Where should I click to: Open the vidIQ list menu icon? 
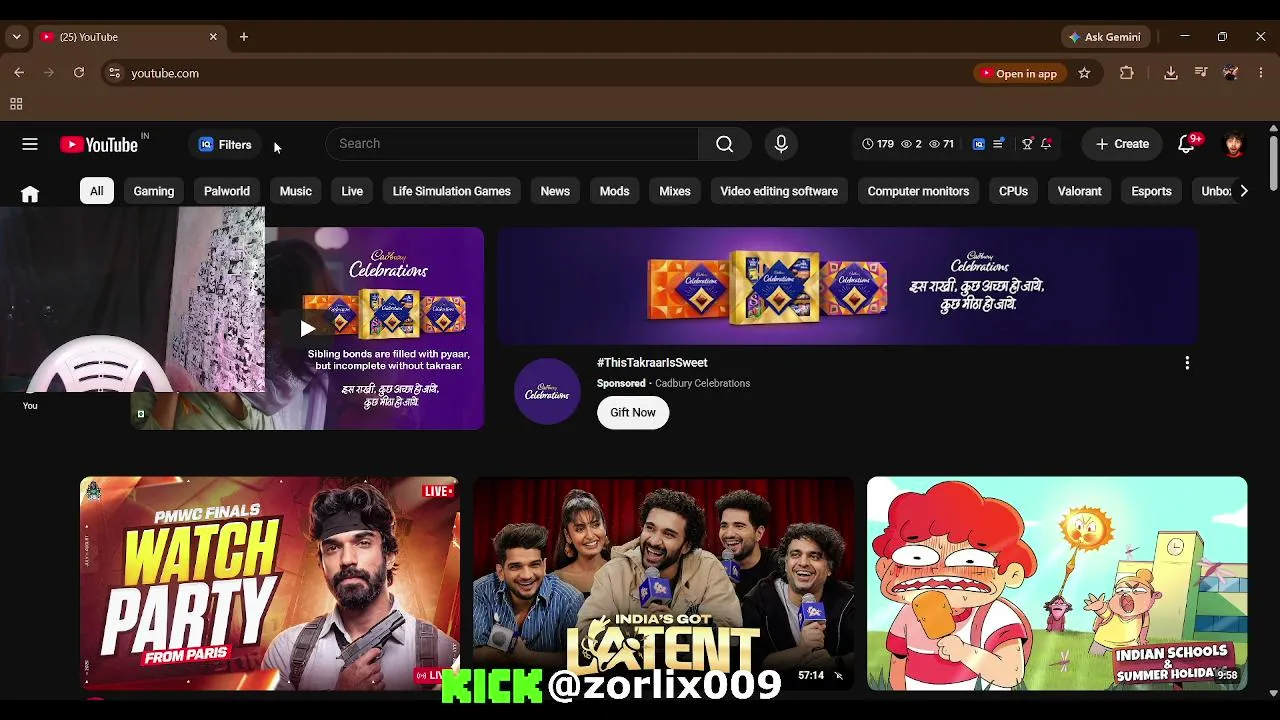point(998,144)
